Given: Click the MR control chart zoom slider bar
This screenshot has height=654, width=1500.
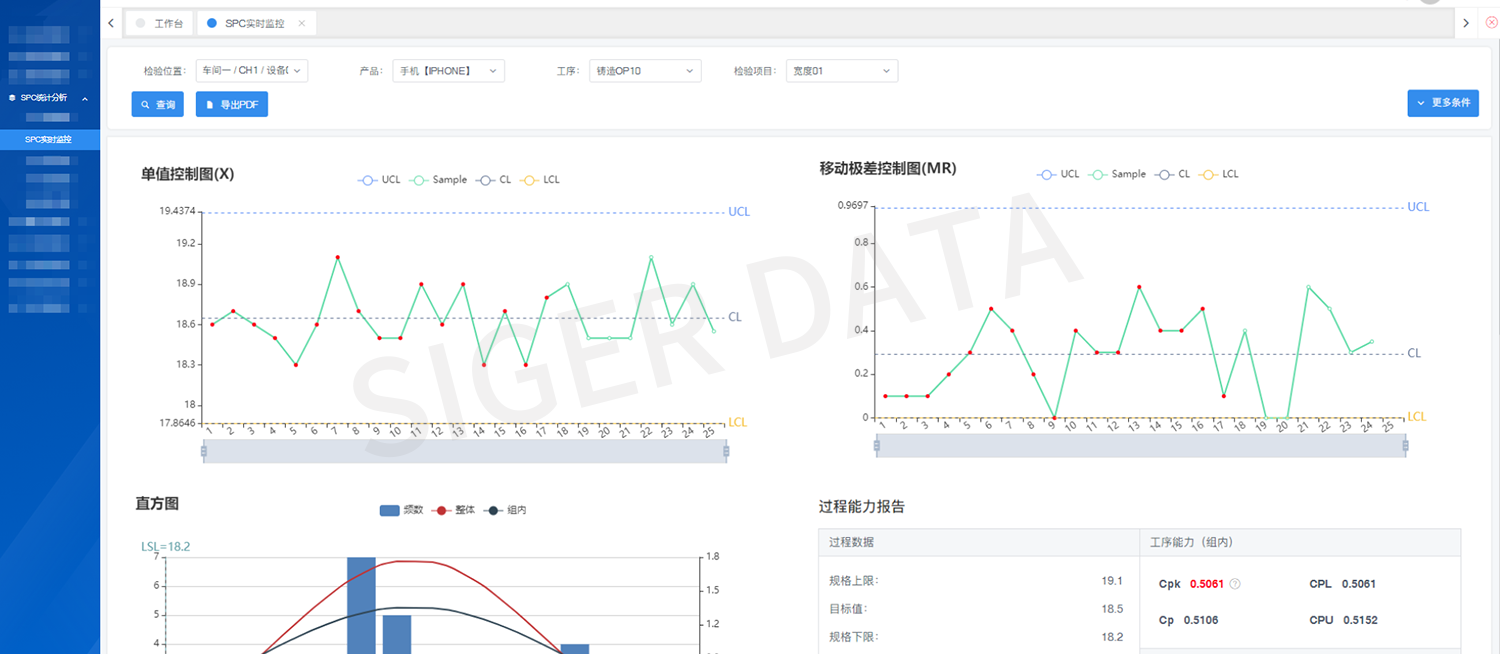Looking at the screenshot, I should click(x=1140, y=445).
